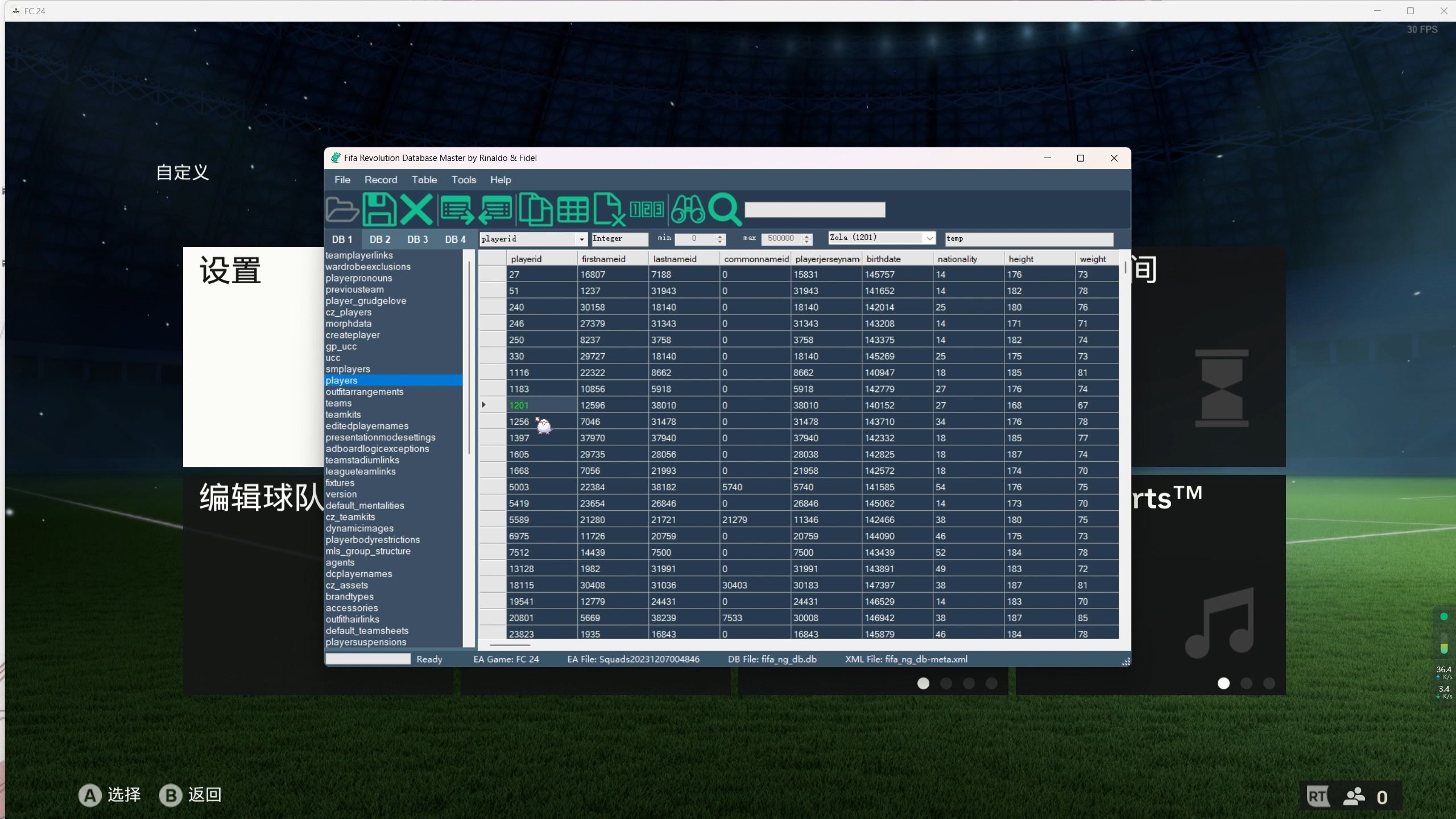Select the teams table in the sidebar
1456x819 pixels.
tap(338, 403)
